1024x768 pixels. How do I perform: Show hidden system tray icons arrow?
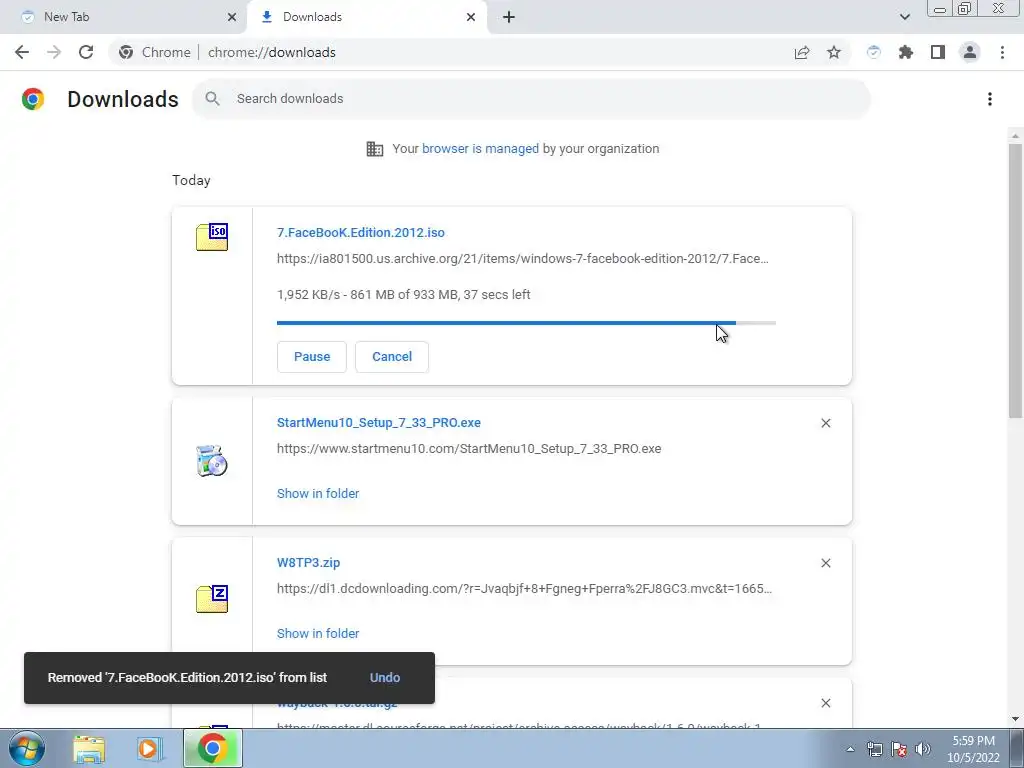point(850,749)
